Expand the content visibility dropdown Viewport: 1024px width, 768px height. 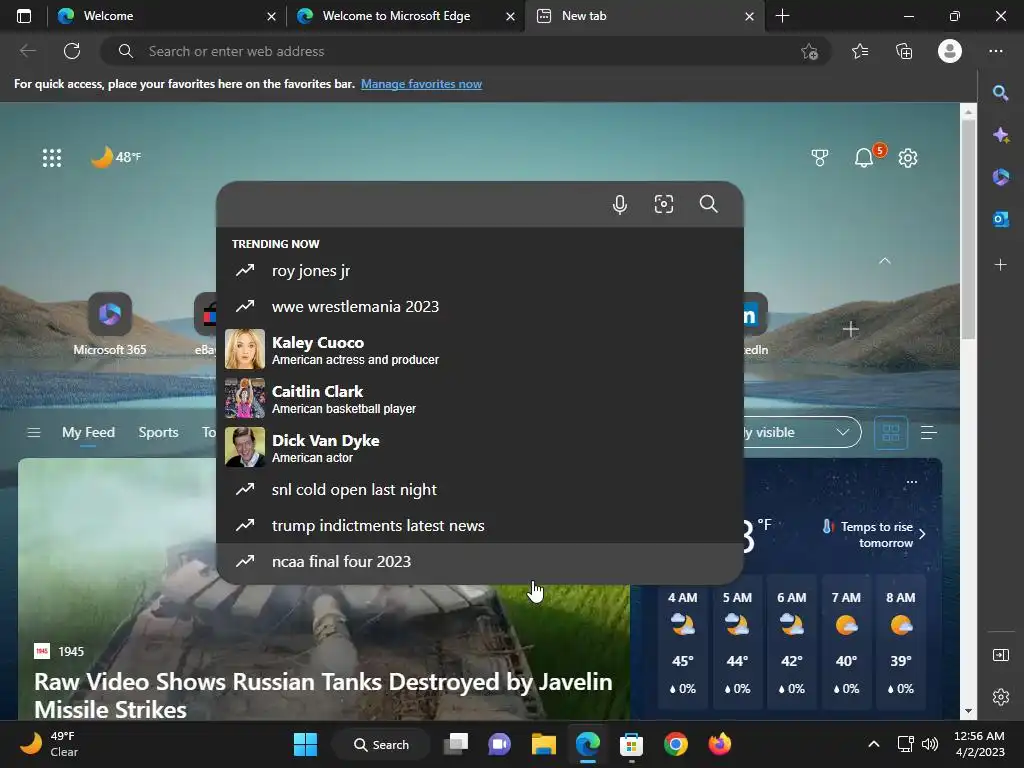point(802,432)
